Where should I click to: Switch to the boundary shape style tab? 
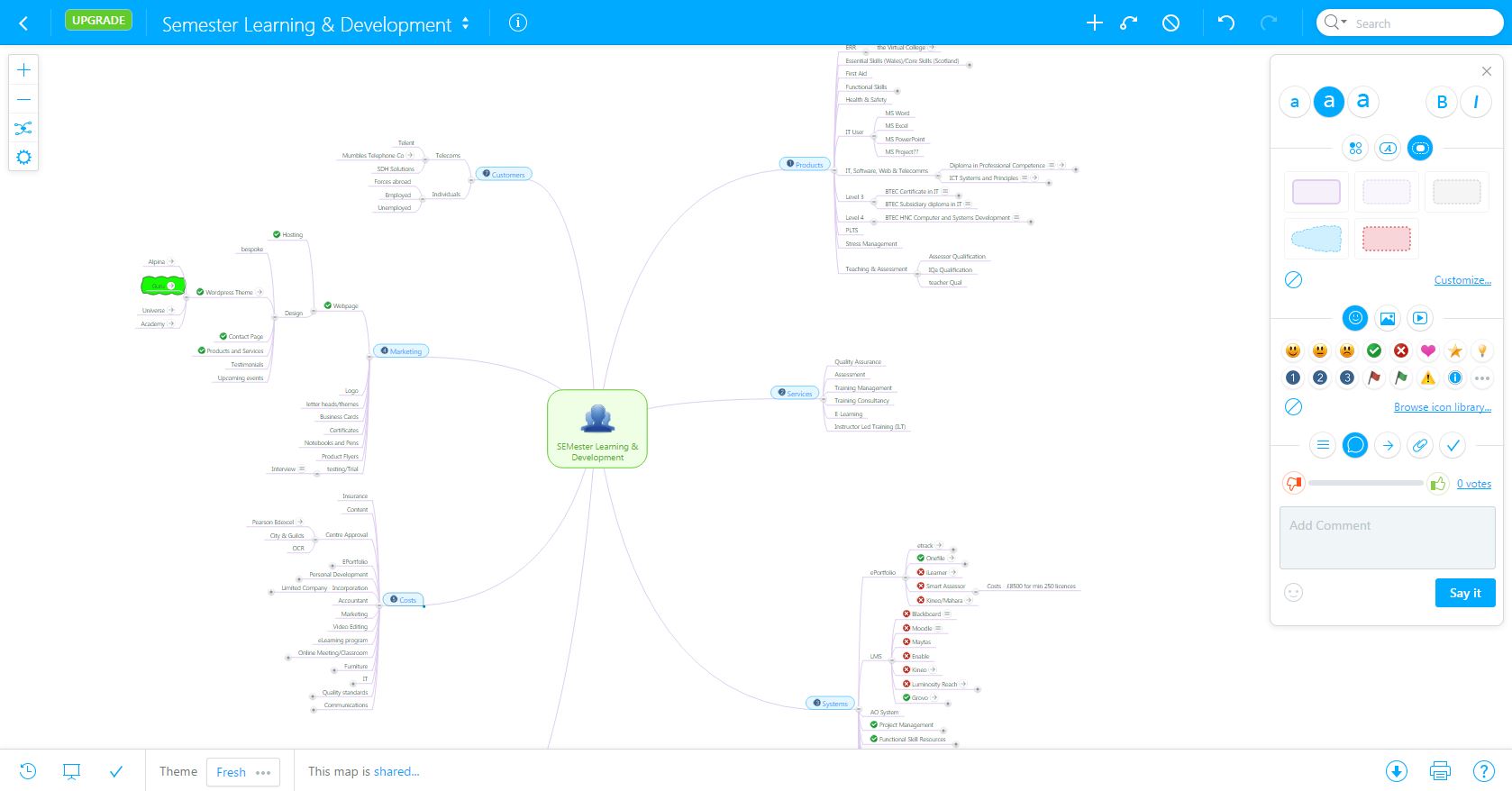click(x=1420, y=148)
